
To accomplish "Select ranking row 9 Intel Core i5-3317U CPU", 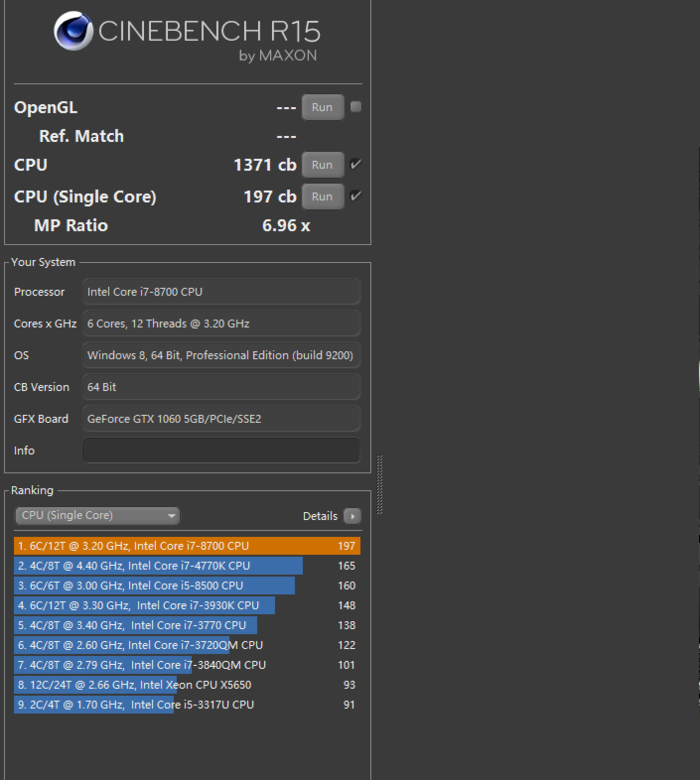I will pos(187,705).
